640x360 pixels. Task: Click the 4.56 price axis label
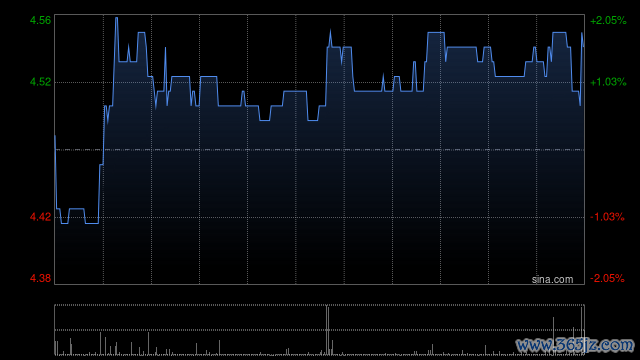coord(40,20)
